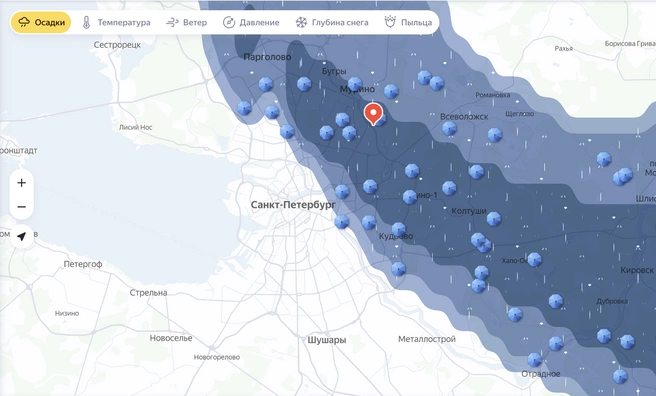Click the Отрадное map label
Screen dimensions: 656x396
(541, 374)
